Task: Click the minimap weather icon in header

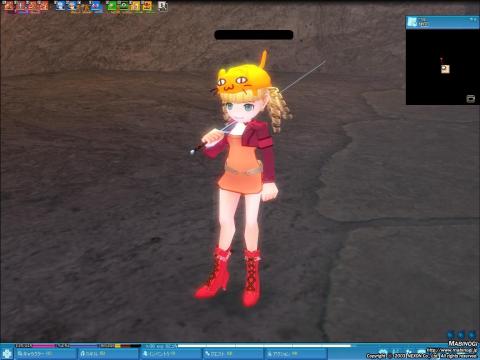Action: [412, 22]
